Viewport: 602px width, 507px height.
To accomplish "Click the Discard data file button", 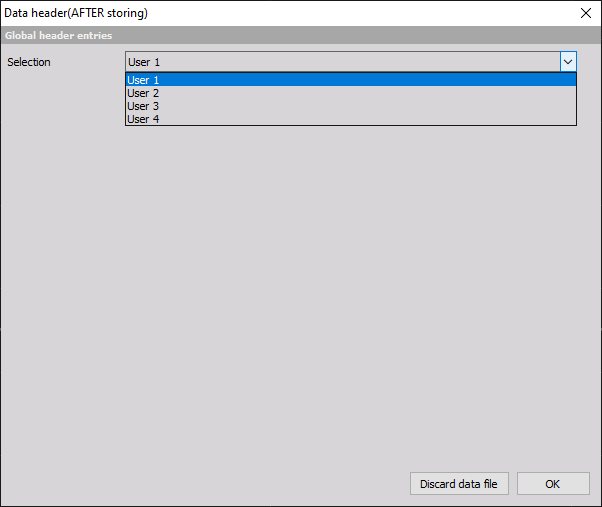I will [459, 484].
